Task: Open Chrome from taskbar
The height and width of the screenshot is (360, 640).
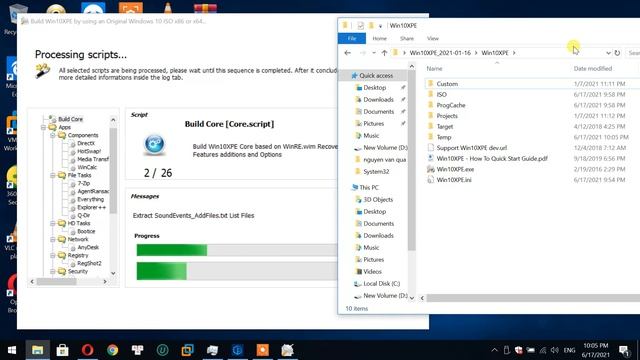Action: pyautogui.click(x=113, y=350)
